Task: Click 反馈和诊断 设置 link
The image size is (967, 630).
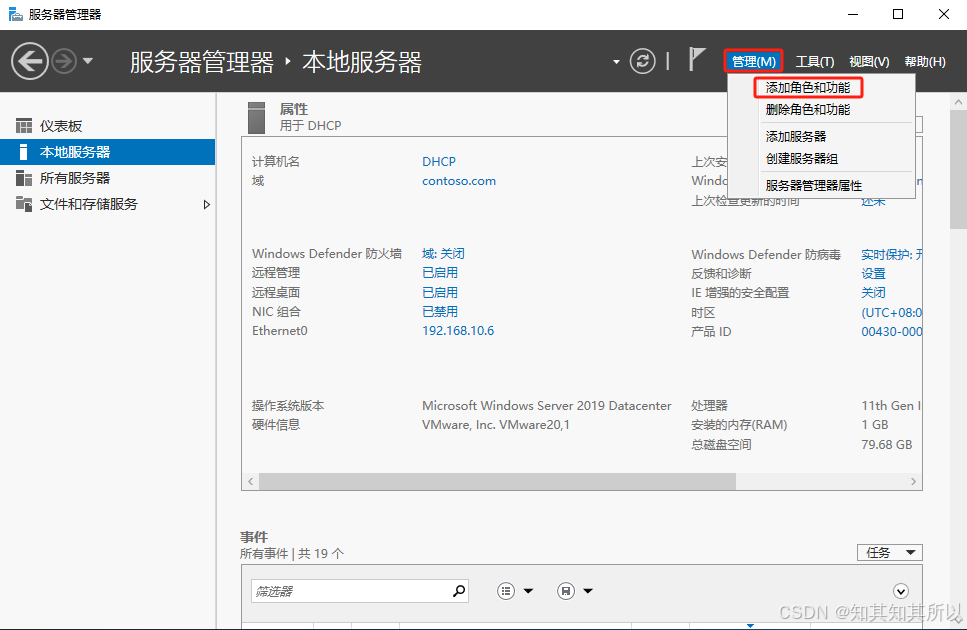Action: click(x=873, y=273)
